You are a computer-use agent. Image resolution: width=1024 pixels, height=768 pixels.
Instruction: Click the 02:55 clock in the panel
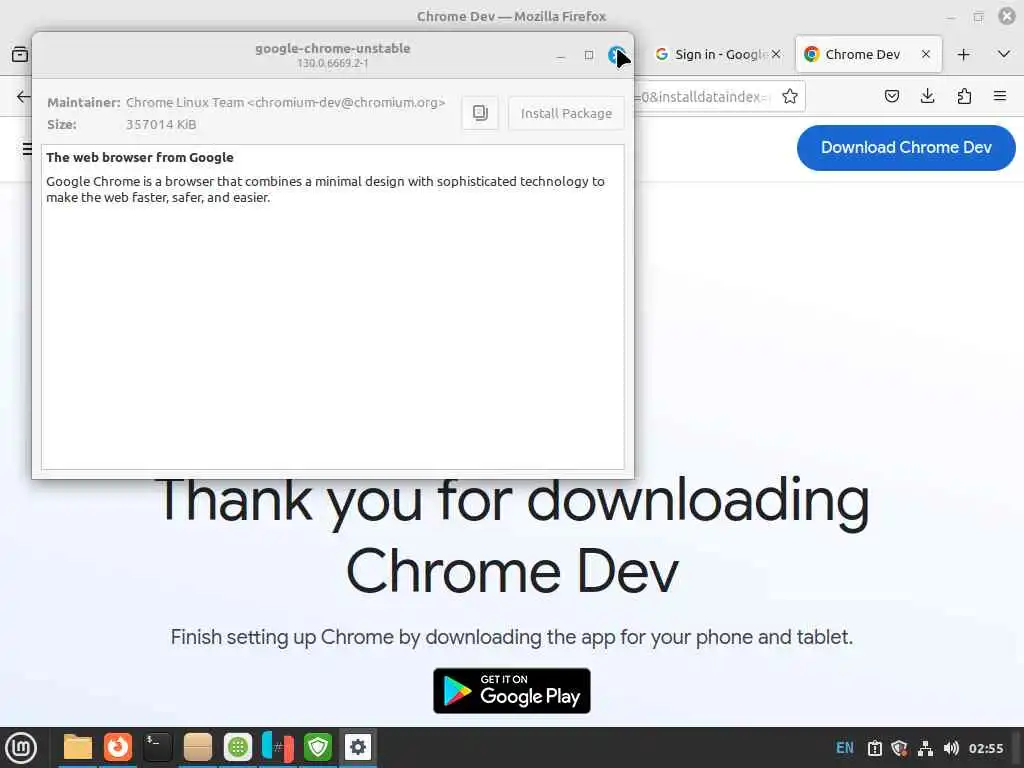point(985,748)
